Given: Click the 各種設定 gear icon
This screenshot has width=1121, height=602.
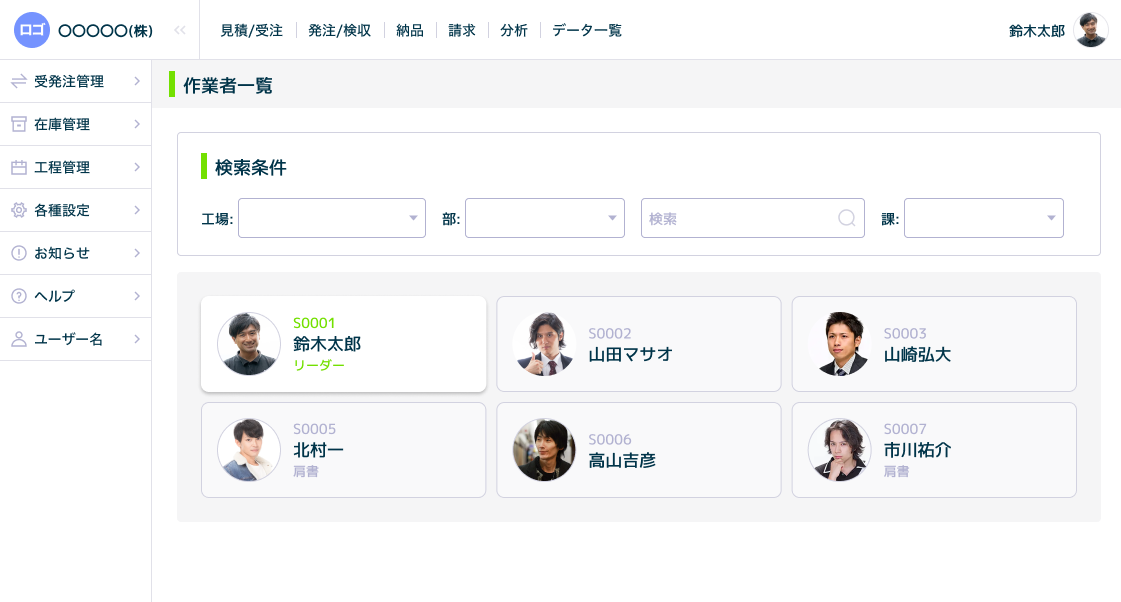Looking at the screenshot, I should [18, 210].
